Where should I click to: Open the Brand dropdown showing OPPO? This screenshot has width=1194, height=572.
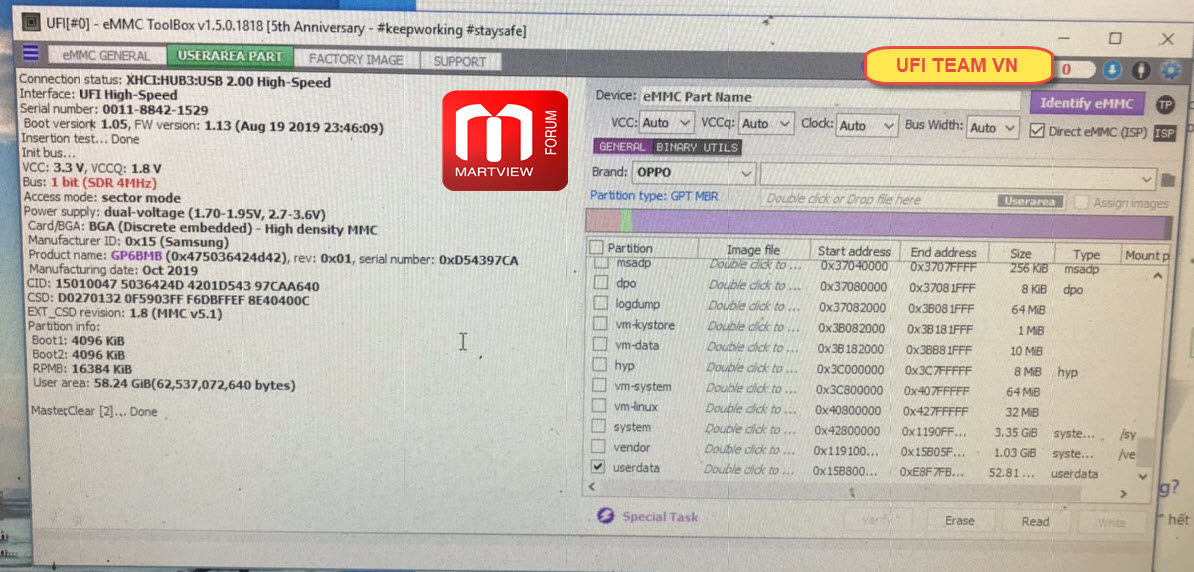pyautogui.click(x=694, y=172)
